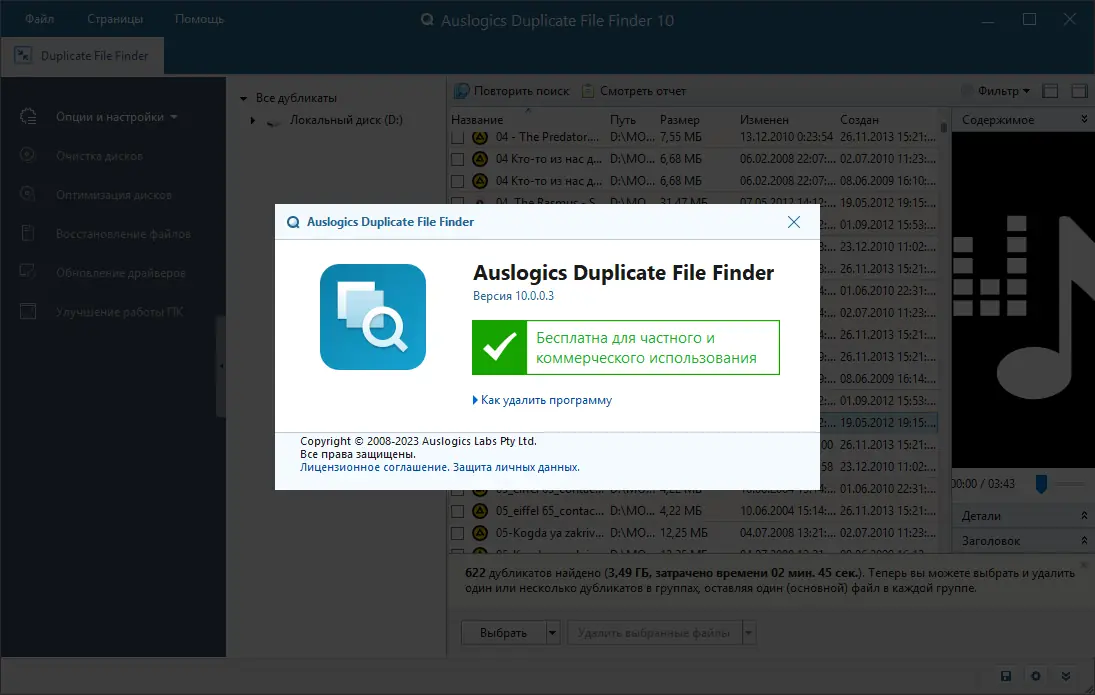Open Options and settings icon in sidebar
Image resolution: width=1095 pixels, height=695 pixels.
[x=28, y=117]
